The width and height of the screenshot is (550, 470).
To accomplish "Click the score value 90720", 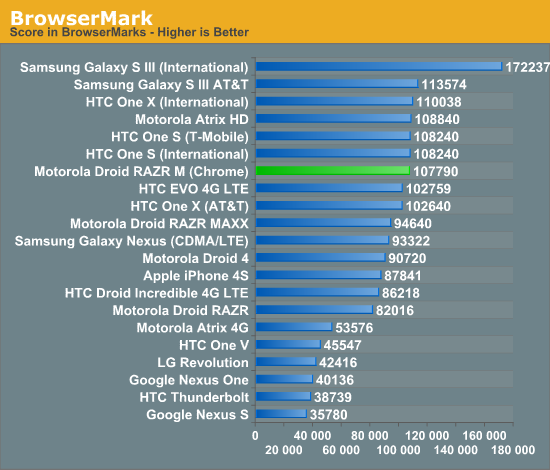I will pos(407,258).
